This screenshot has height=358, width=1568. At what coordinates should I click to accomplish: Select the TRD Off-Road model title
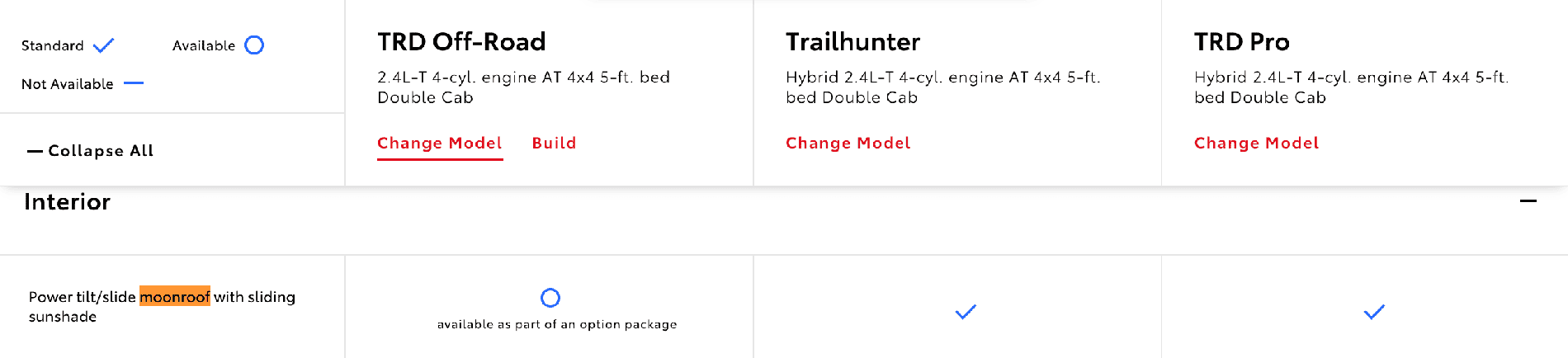click(461, 42)
